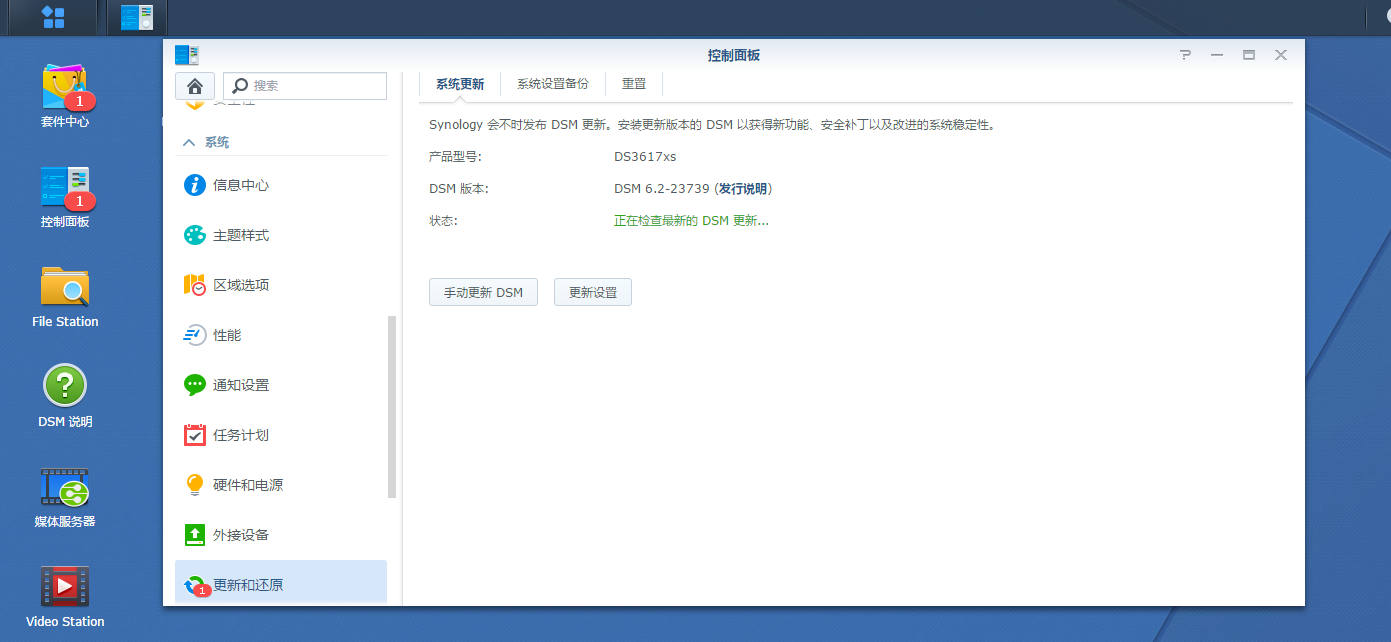Open 性能 in the sidebar
Viewport: 1391px width, 642px height.
tap(281, 335)
